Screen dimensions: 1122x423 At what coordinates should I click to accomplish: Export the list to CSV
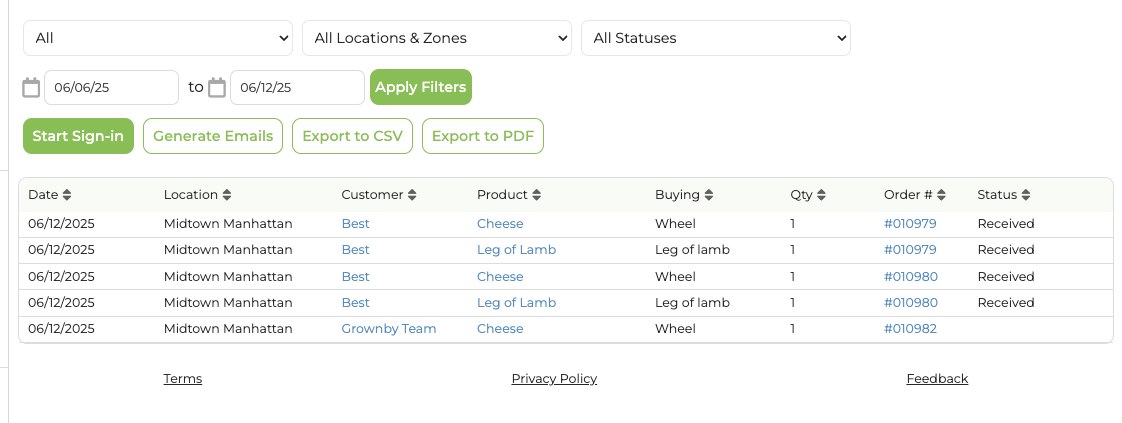(x=352, y=136)
